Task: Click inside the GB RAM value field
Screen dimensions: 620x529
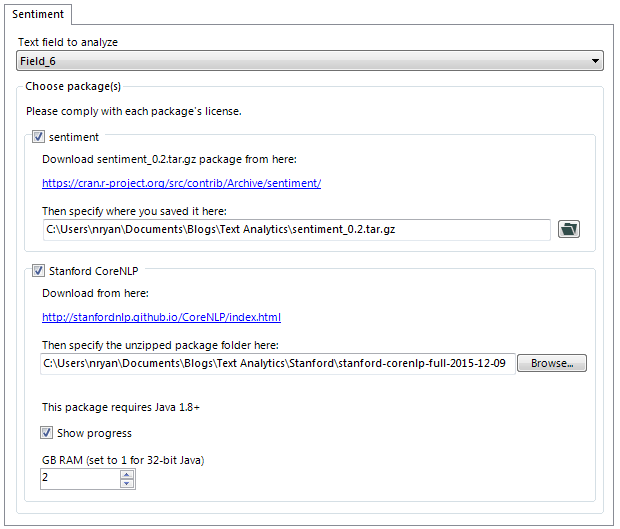Action: click(78, 479)
